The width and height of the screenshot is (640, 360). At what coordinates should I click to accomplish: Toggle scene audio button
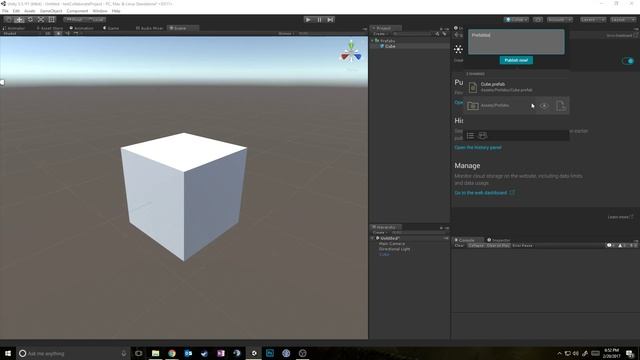(x=67, y=33)
